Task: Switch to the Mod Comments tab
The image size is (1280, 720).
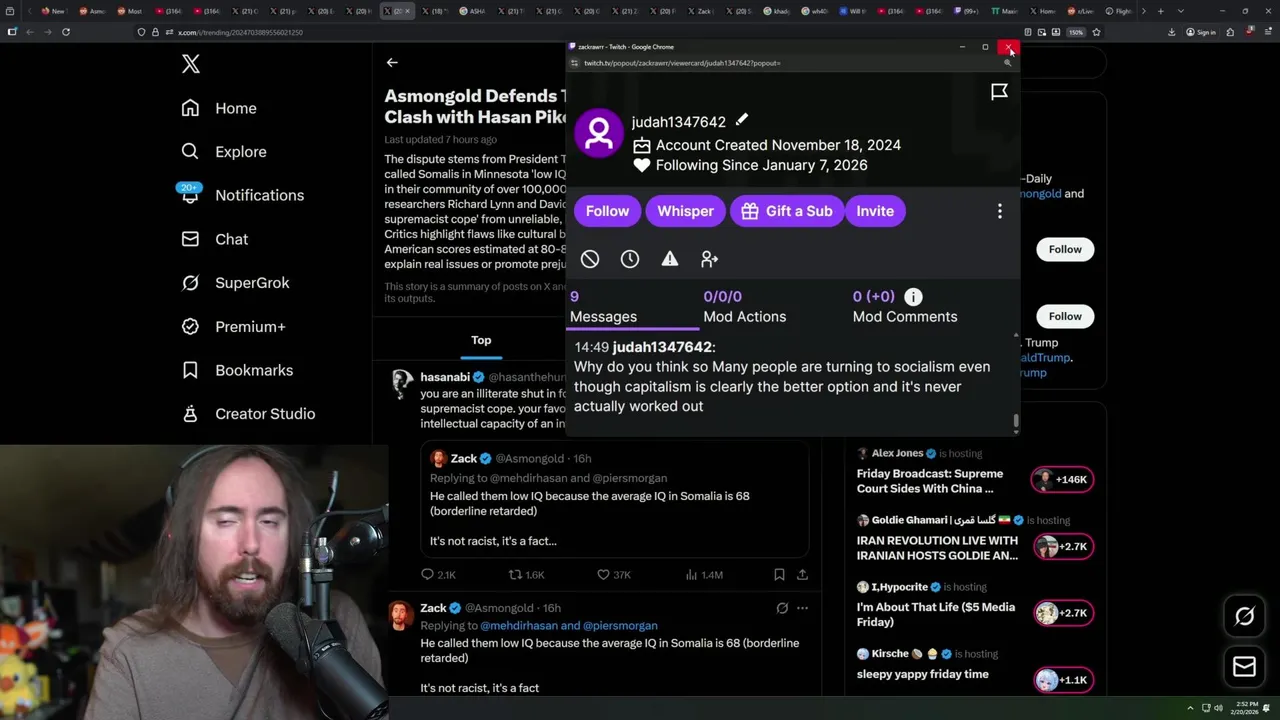Action: click(x=904, y=307)
